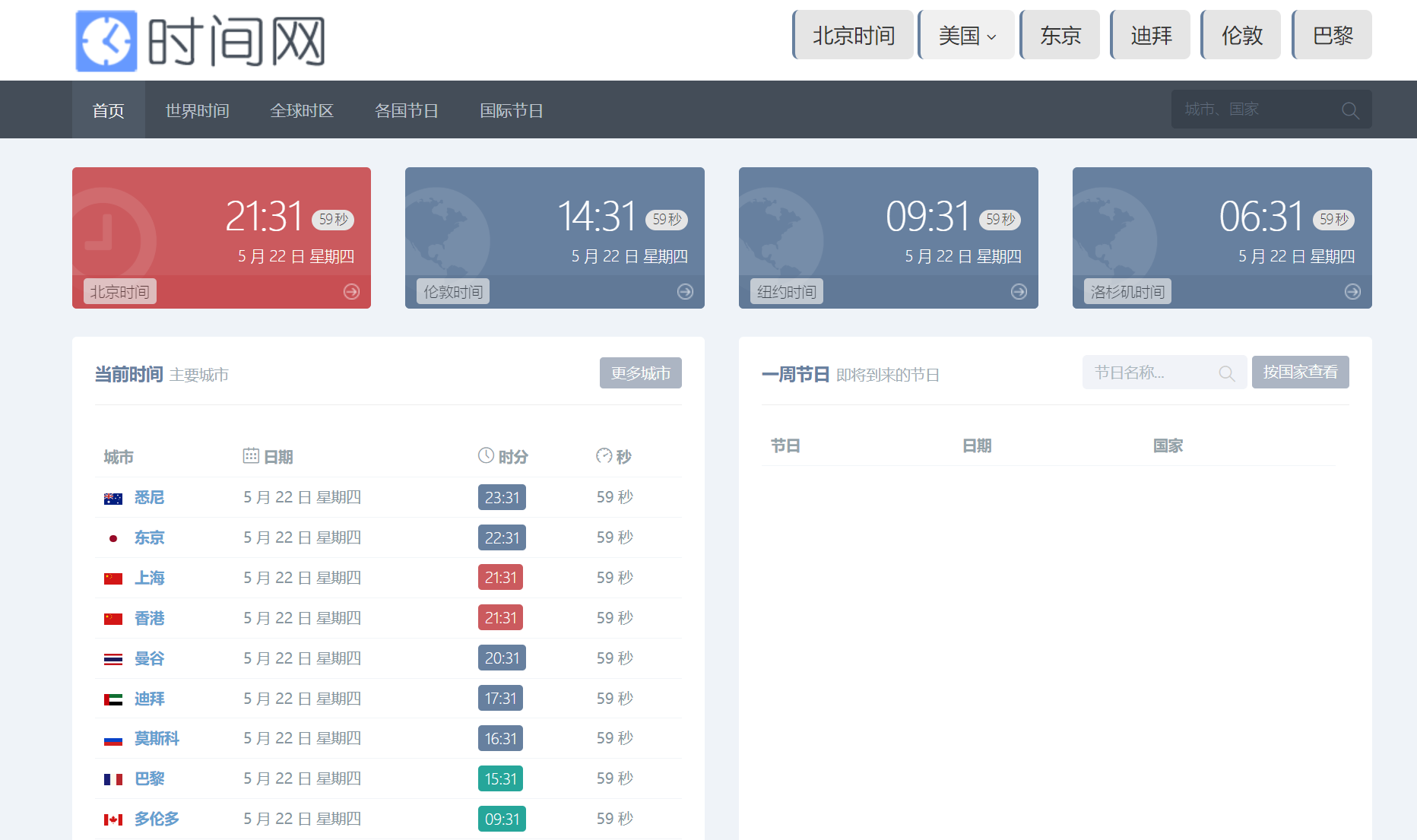Open the 世界时间 navigation tab
Viewport: 1417px width, 840px height.
click(x=197, y=111)
